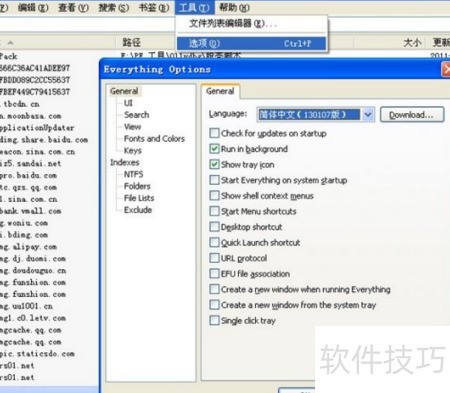The height and width of the screenshot is (393, 450).
Task: Sort results by the 路径 column header
Action: pos(131,42)
